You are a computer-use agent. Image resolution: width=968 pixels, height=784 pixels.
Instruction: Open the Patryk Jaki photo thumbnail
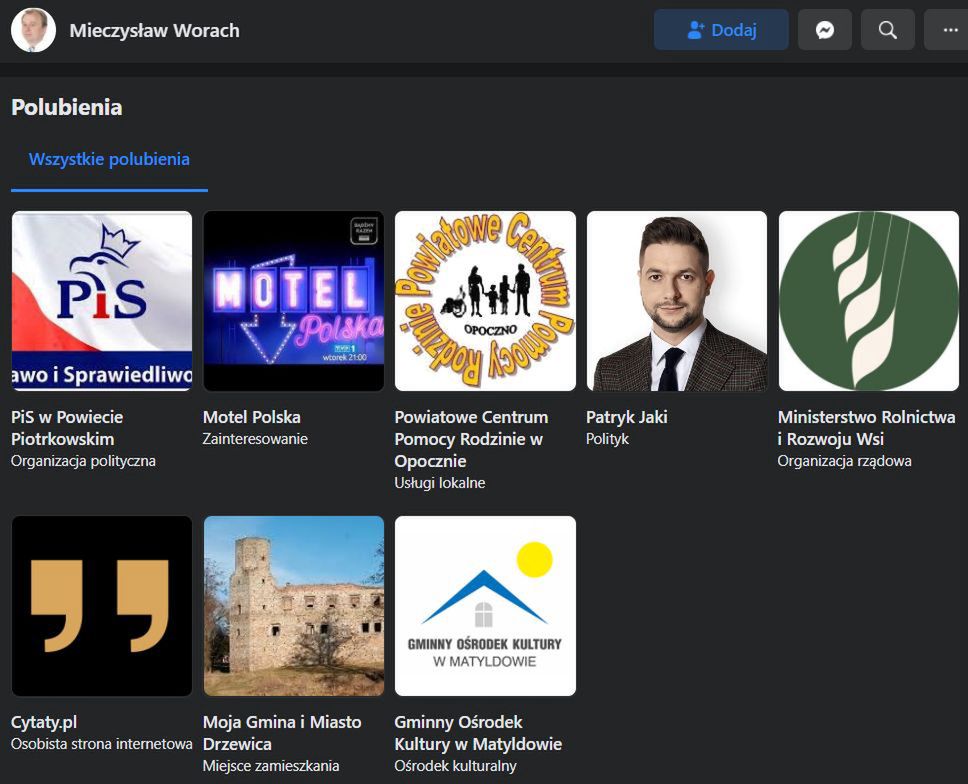tap(677, 301)
